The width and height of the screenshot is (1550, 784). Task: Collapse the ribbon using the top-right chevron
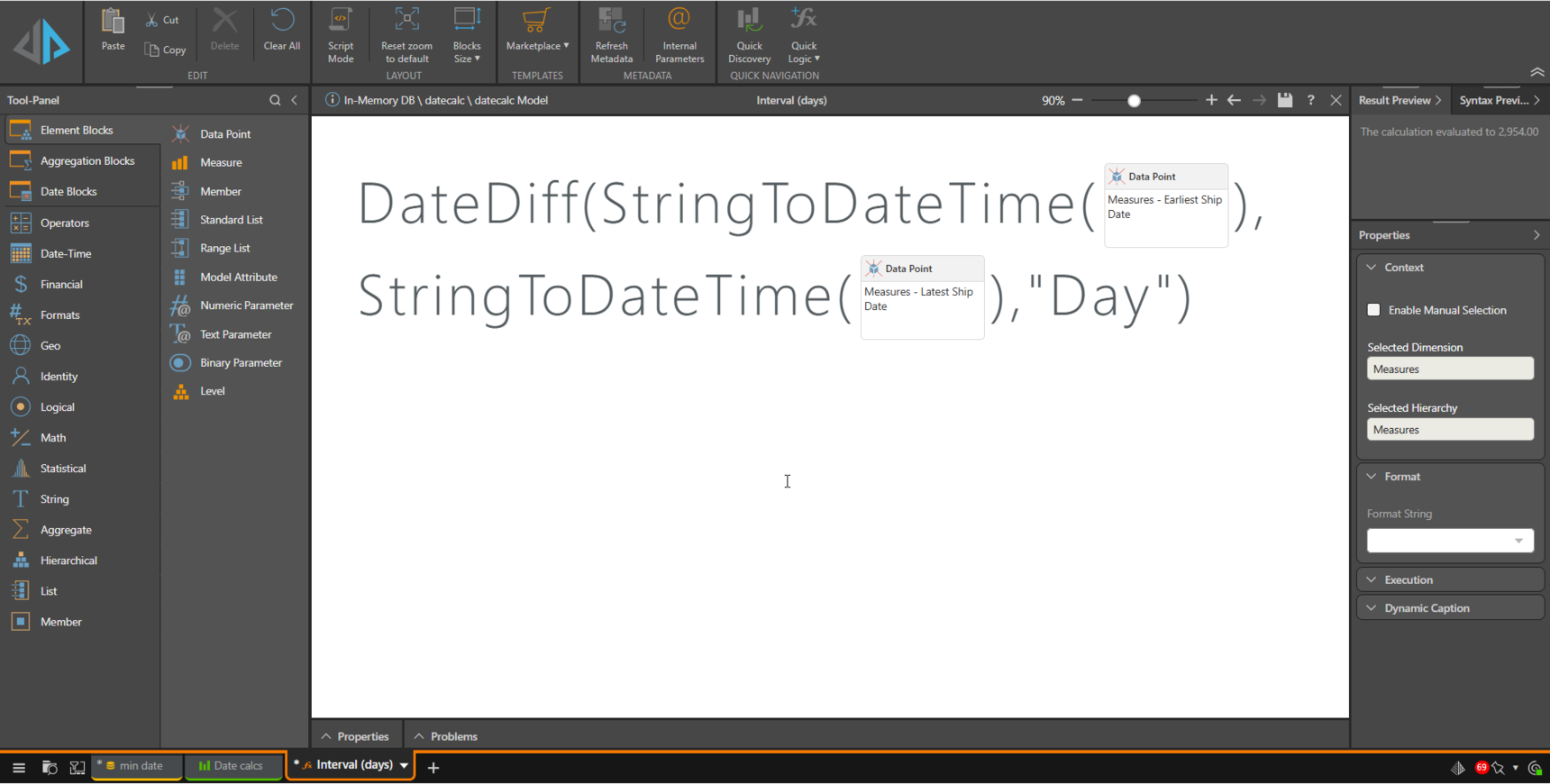[1537, 72]
